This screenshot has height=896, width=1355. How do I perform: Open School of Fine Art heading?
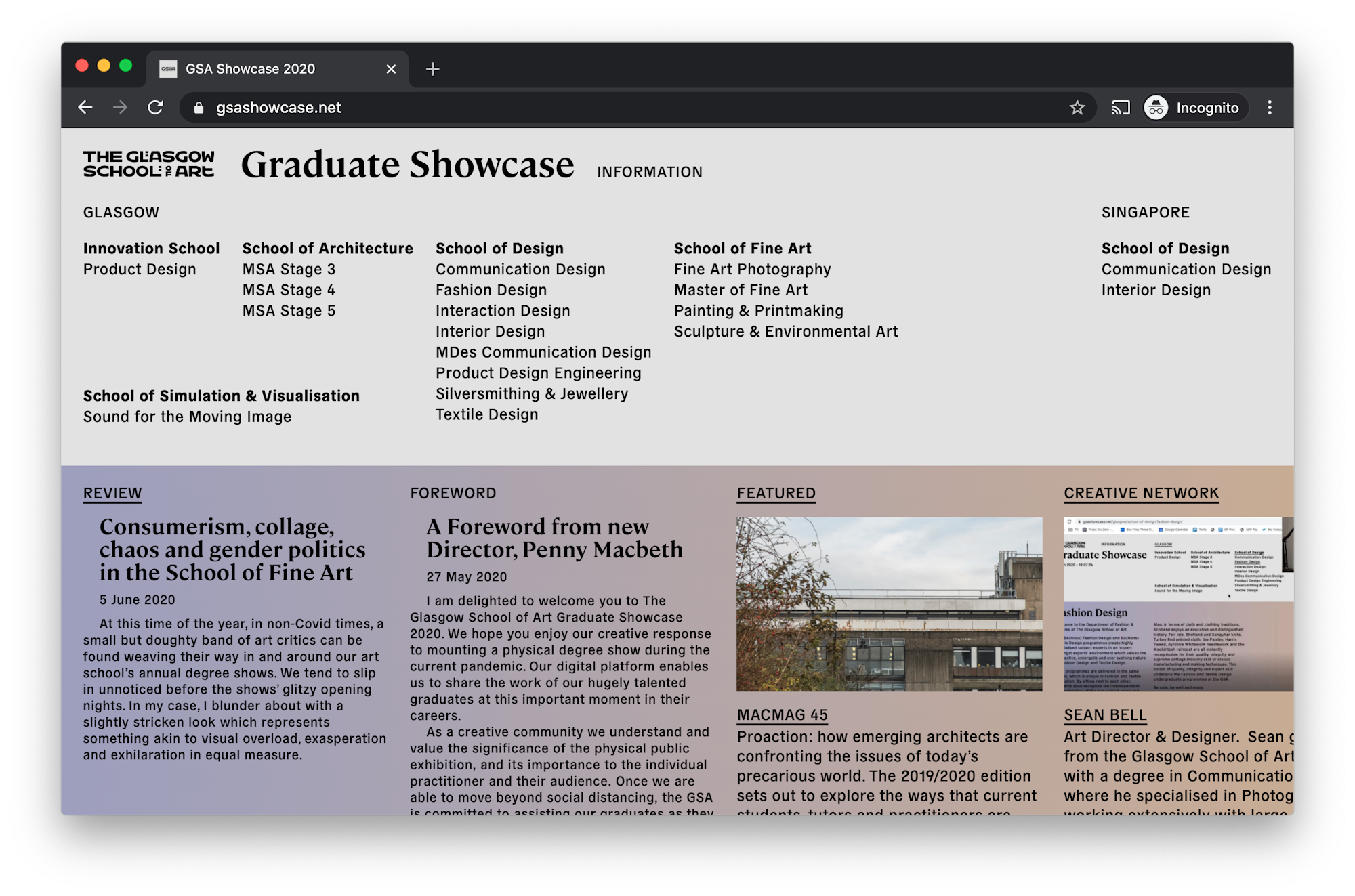[x=743, y=249]
